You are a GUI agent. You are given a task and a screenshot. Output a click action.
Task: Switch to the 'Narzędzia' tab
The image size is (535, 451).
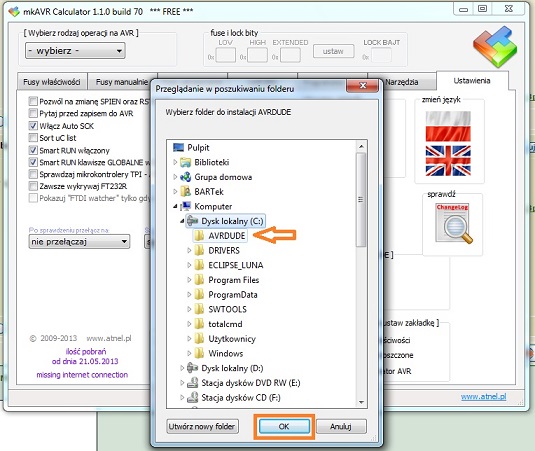401,82
